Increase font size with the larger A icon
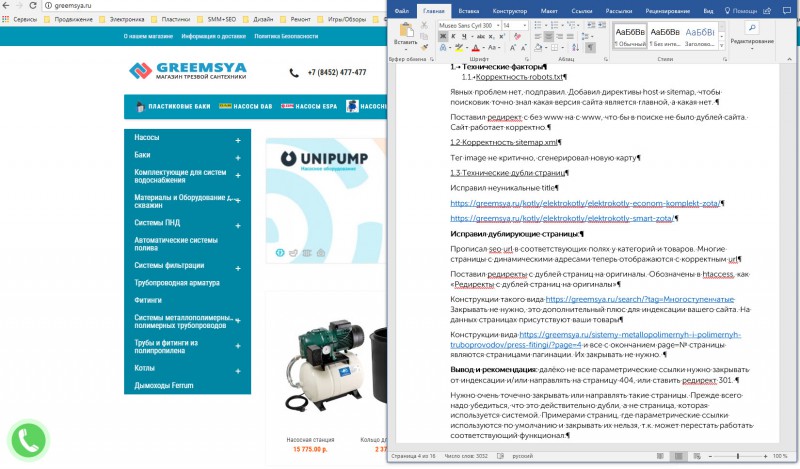This screenshot has width=800, height=469. 512,48
